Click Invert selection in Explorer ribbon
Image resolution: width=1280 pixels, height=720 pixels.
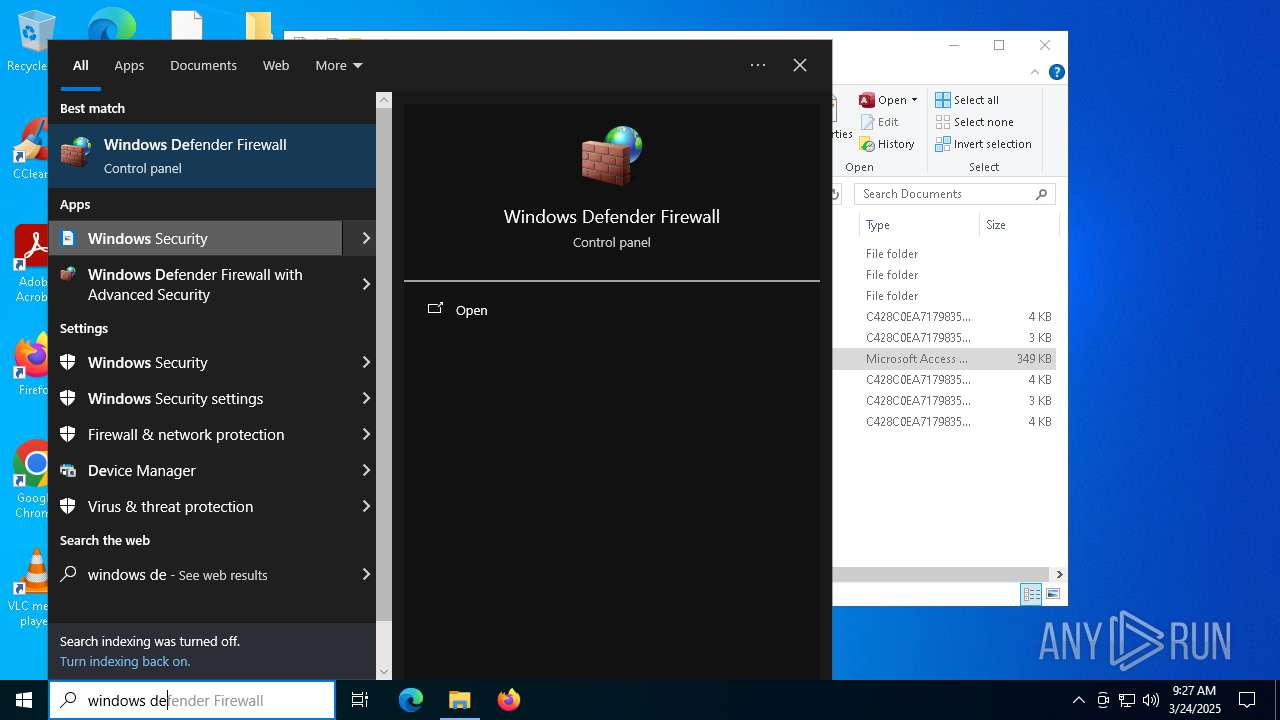[x=983, y=144]
